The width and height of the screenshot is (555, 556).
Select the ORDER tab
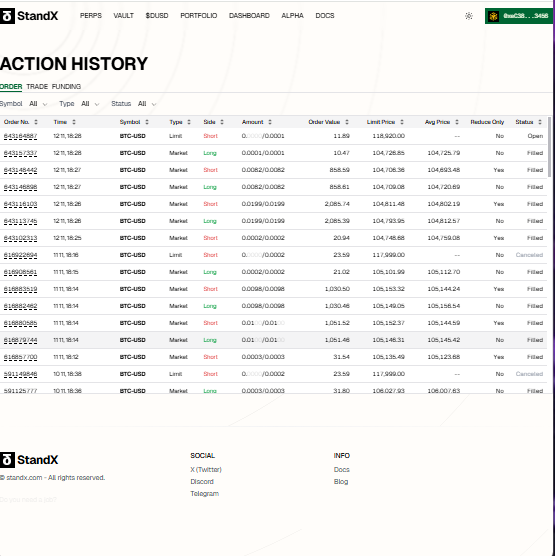point(11,87)
